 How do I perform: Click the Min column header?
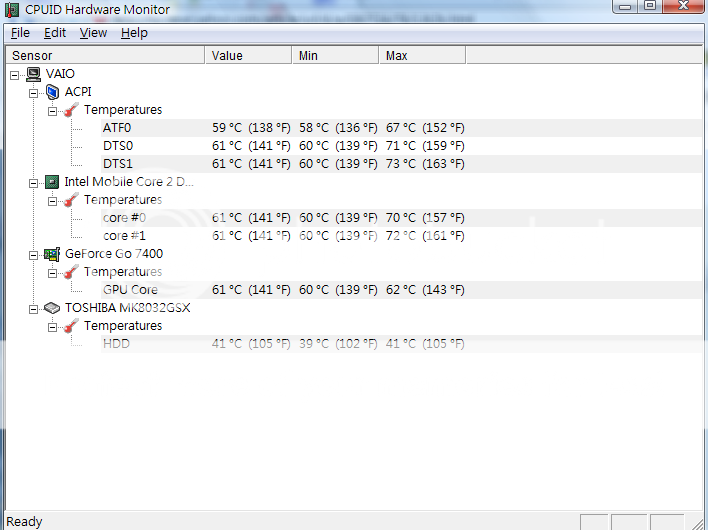coord(335,56)
